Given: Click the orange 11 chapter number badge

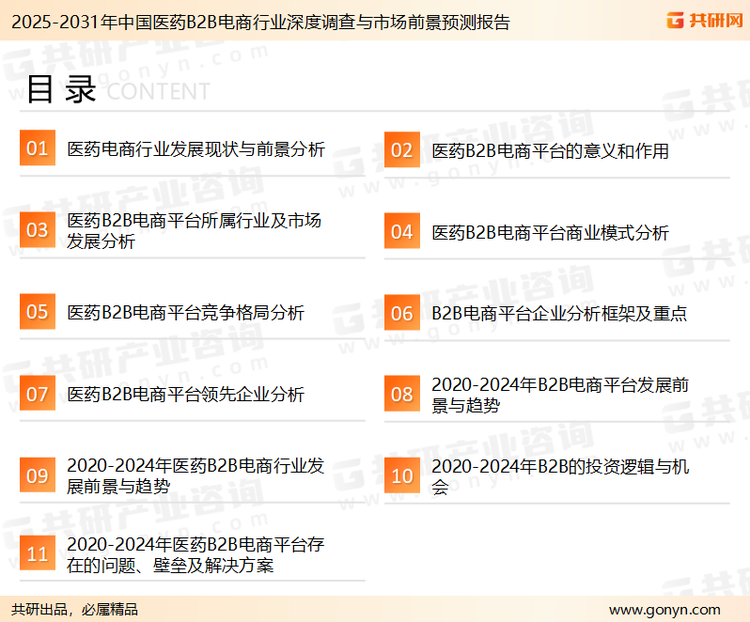Looking at the screenshot, I should 37,554.
